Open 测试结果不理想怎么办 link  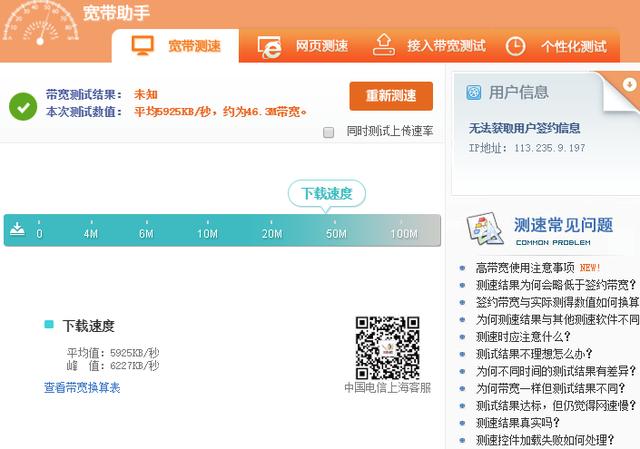coord(534,353)
